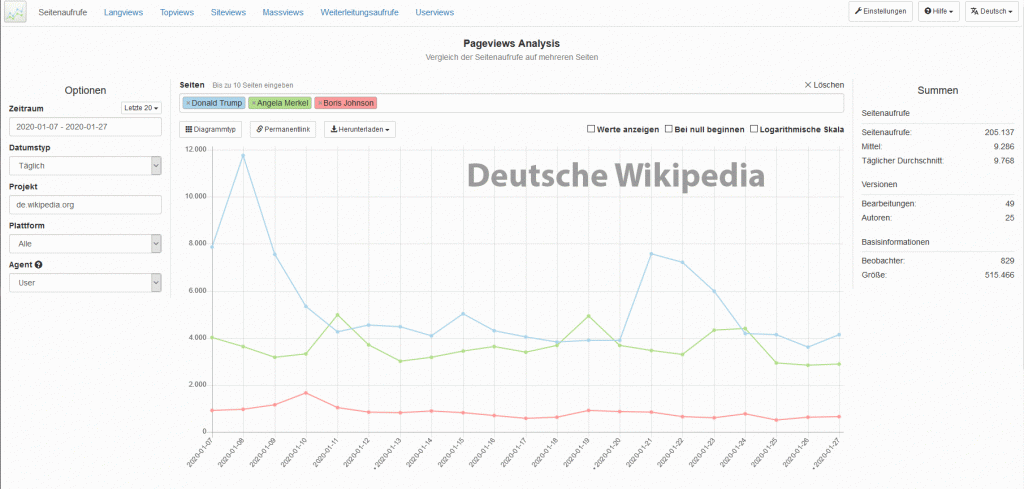Open Einstellungen settings wrench button
Screen dimensions: 1024x489
(x=880, y=12)
